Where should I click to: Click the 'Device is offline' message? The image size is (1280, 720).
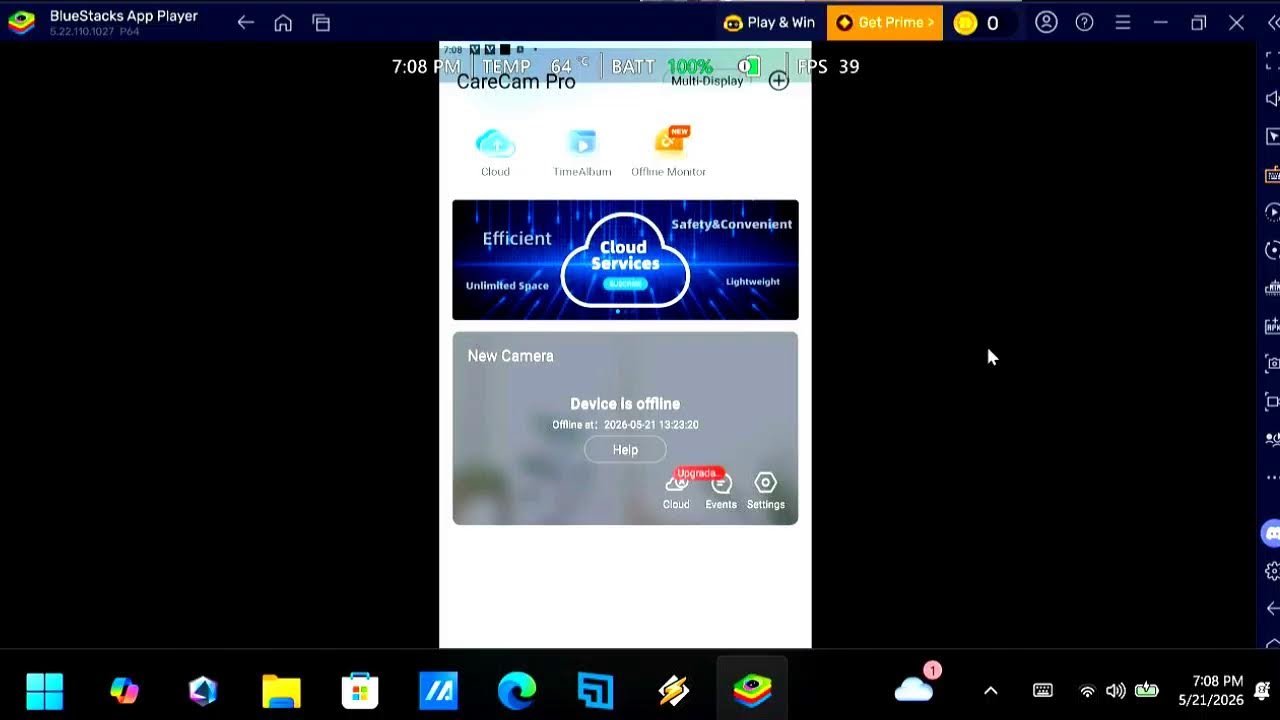pyautogui.click(x=625, y=404)
